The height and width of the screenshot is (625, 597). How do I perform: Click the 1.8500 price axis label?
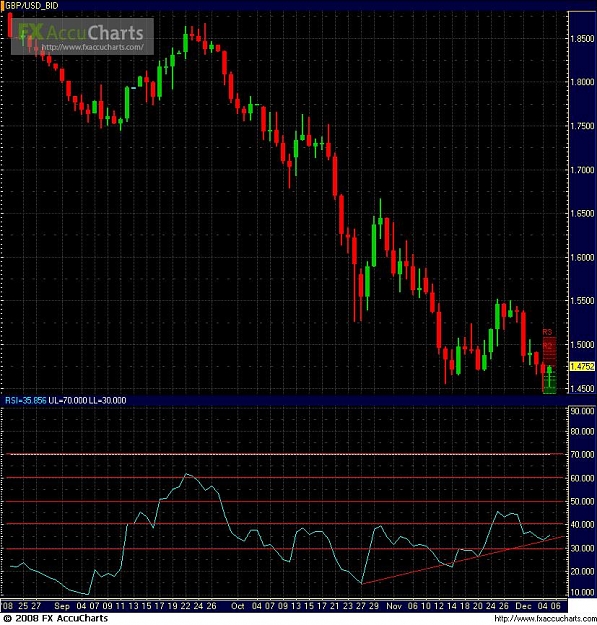coord(582,39)
